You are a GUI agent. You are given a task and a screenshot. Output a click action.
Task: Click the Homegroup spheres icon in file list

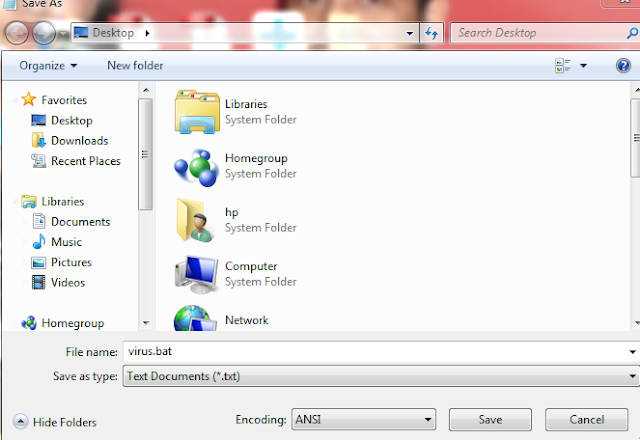(197, 167)
